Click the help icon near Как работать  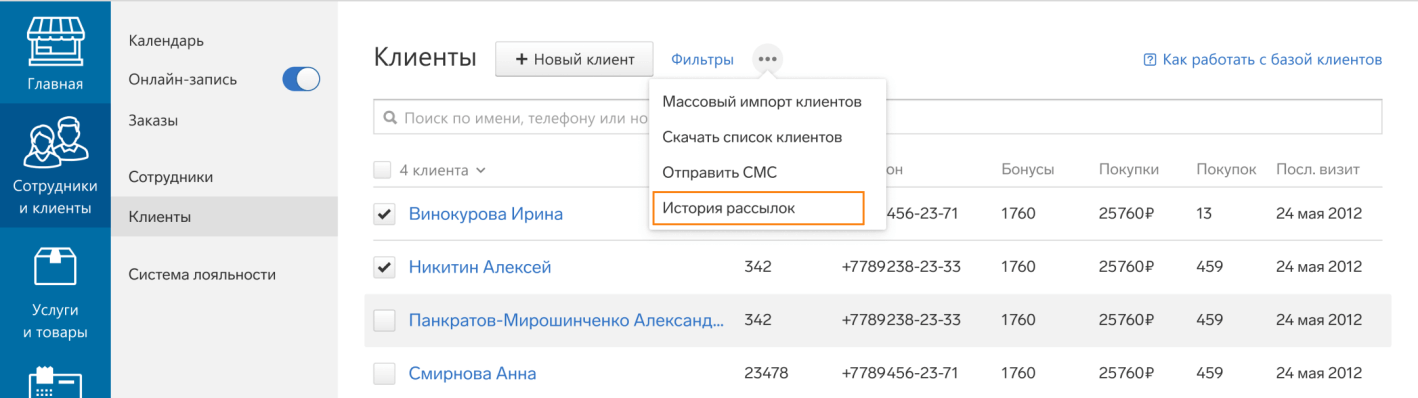click(1149, 60)
